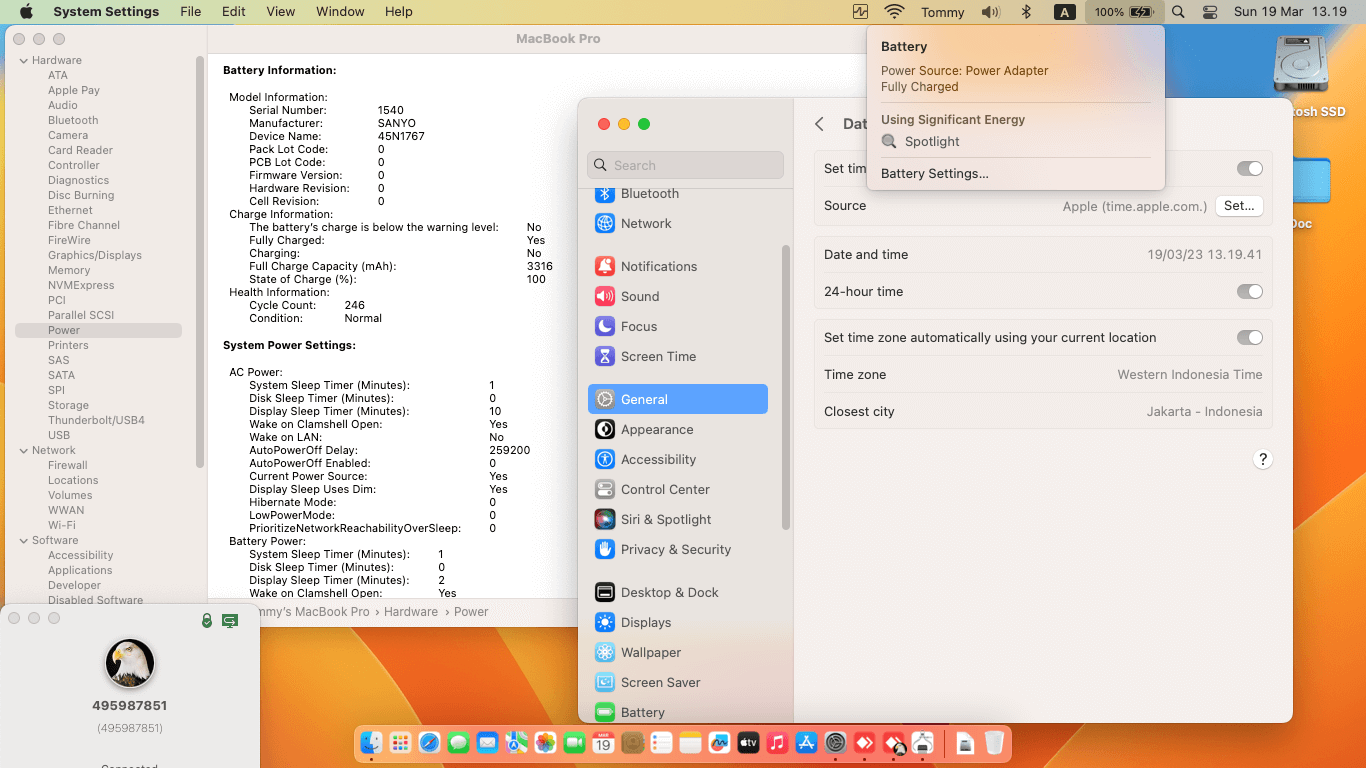Screen dimensions: 1366x768
Task: Toggle the automatic time switch above the Source row
Action: [1249, 168]
